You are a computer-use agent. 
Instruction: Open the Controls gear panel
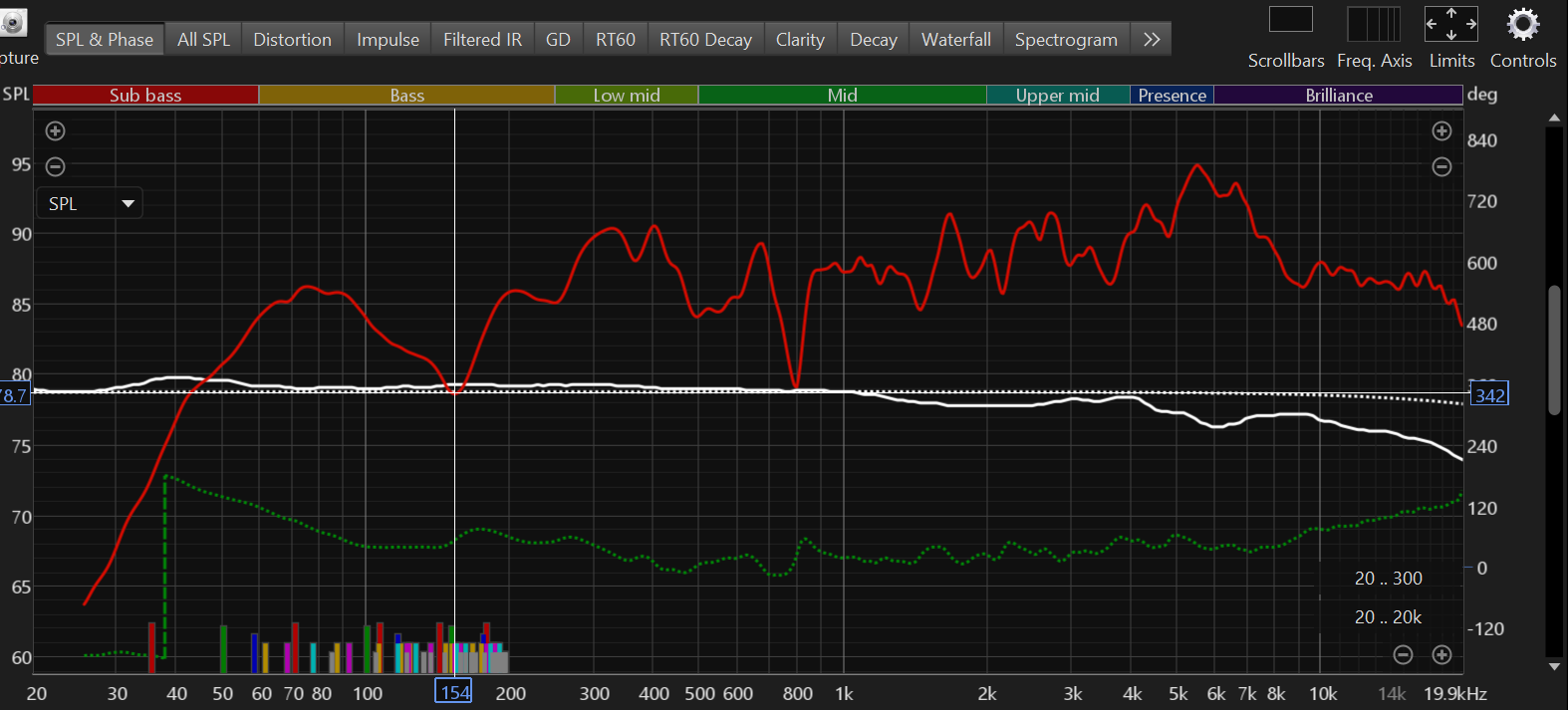[1523, 24]
